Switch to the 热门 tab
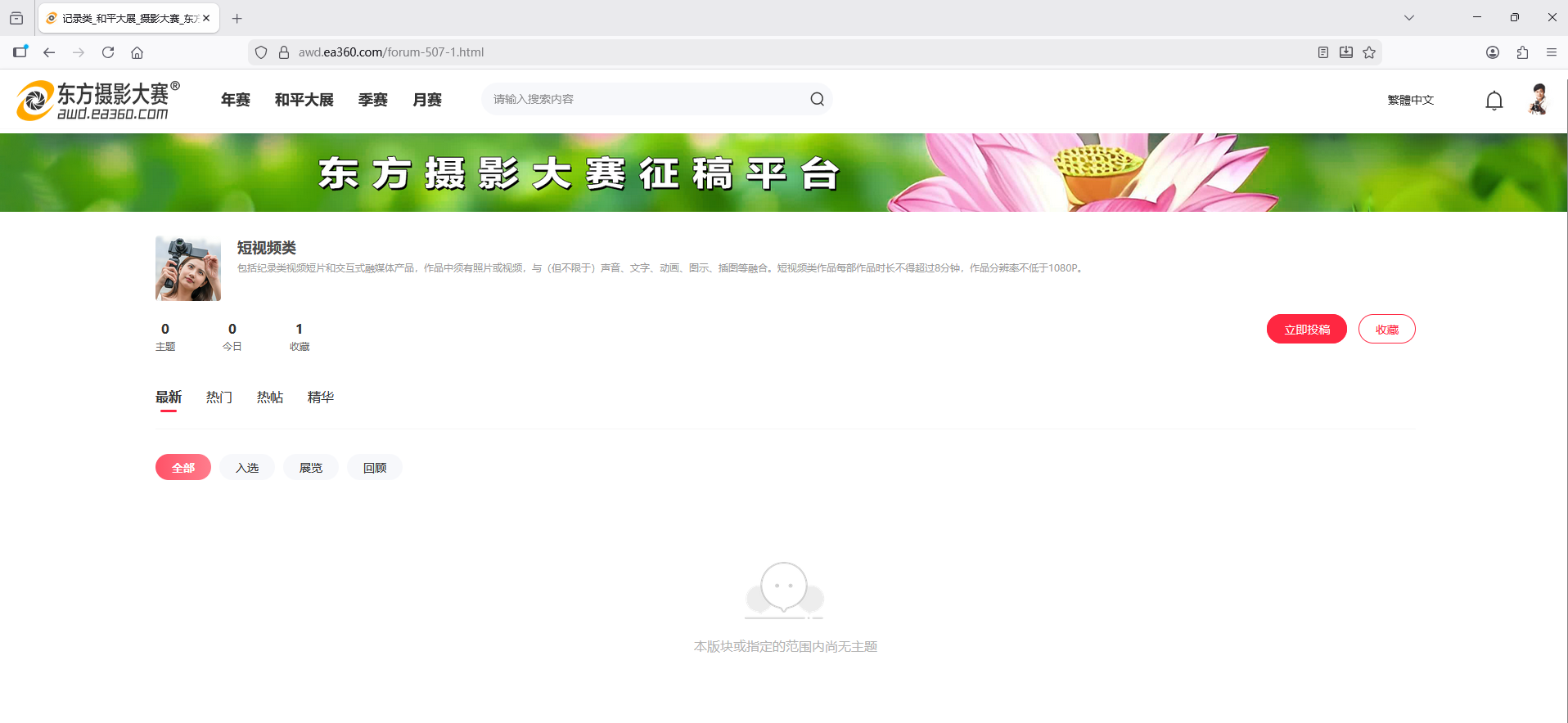The width and height of the screenshot is (1568, 723). (219, 397)
